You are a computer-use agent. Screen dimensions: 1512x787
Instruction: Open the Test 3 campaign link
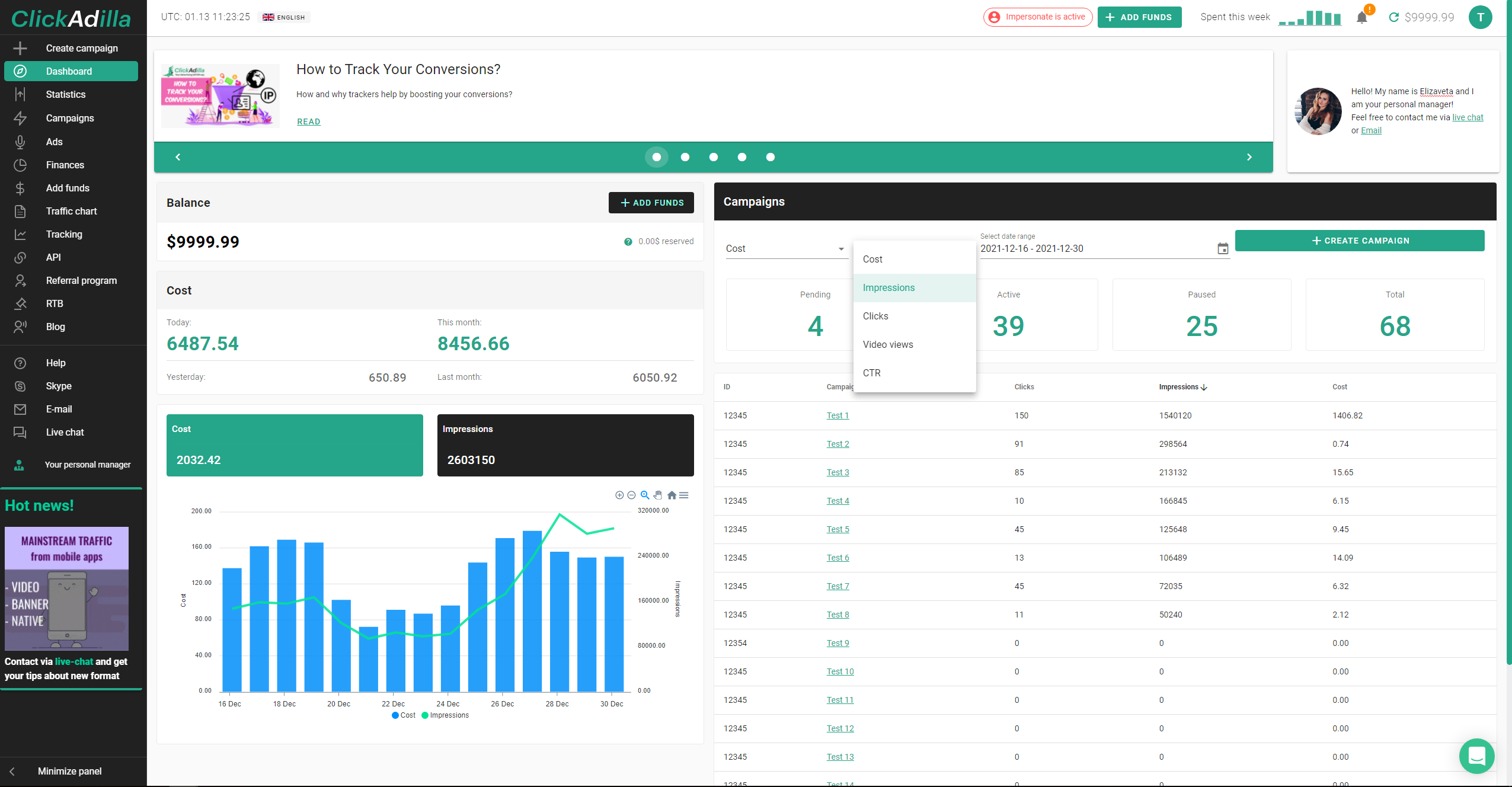coord(837,472)
